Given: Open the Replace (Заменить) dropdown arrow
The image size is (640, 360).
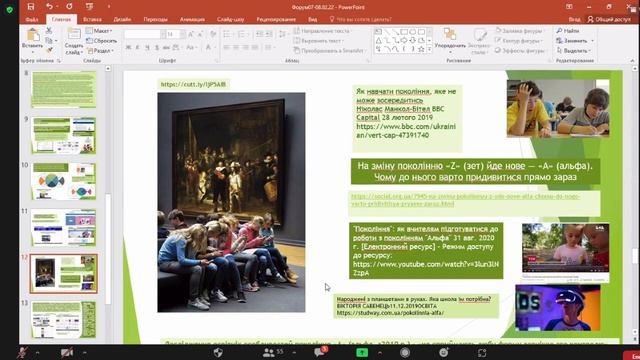Looking at the screenshot, I should [592, 41].
